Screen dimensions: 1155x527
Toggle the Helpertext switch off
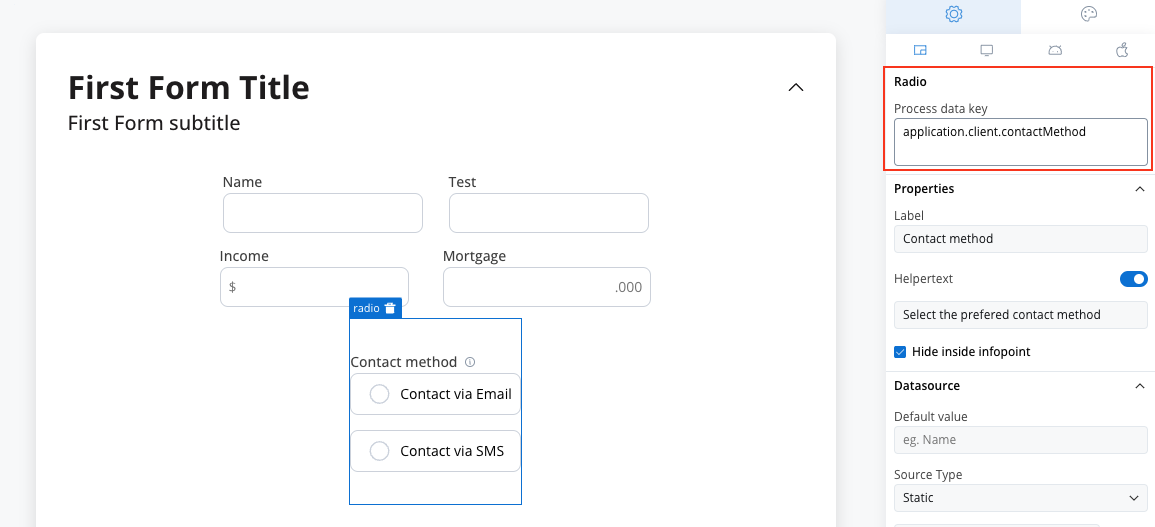1134,279
